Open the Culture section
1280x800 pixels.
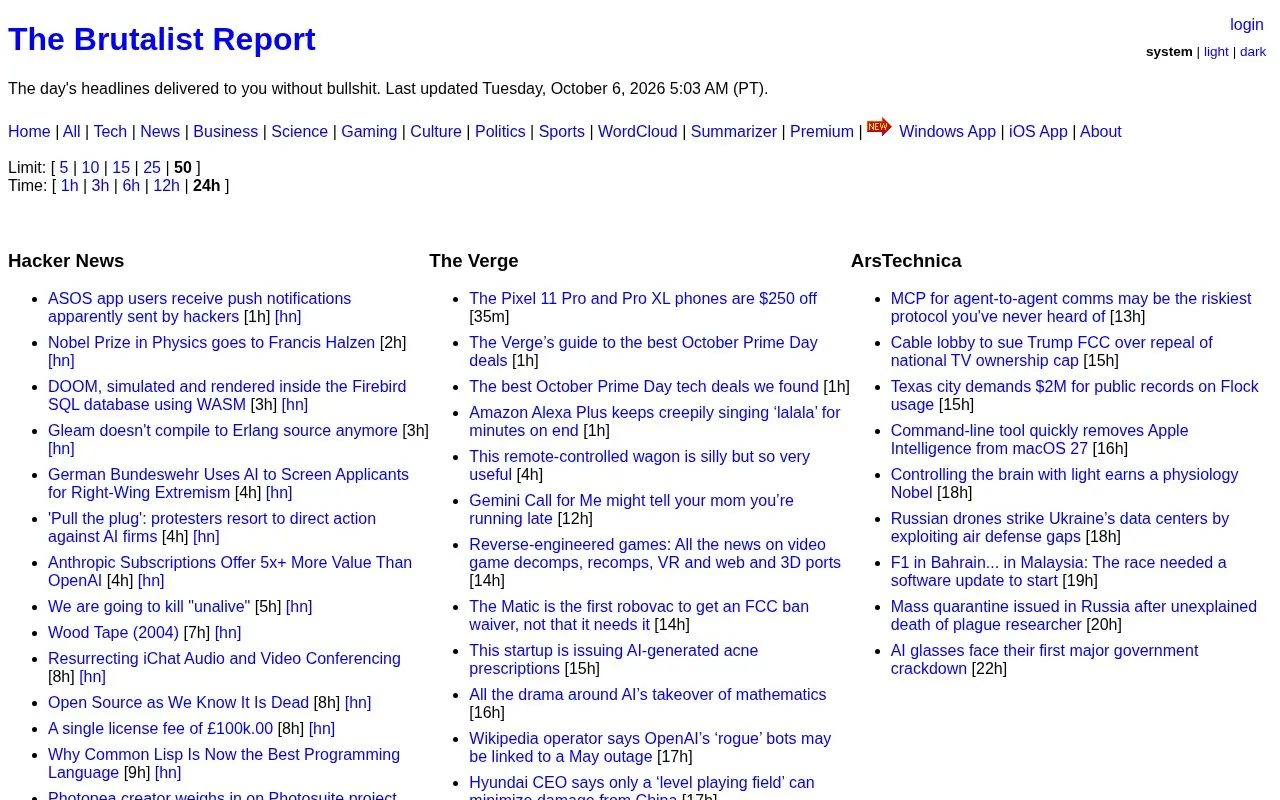(x=436, y=132)
